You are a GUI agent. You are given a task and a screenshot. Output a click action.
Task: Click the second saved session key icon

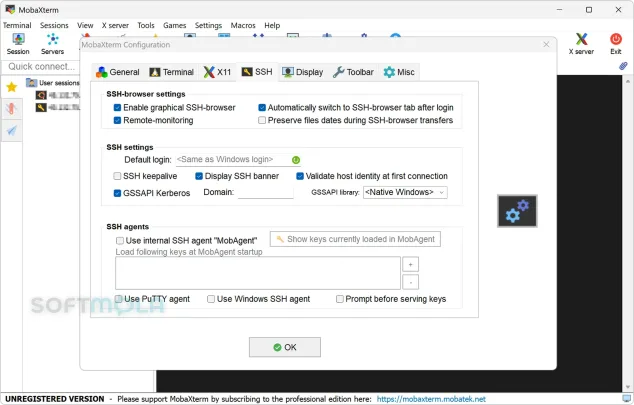[x=41, y=108]
